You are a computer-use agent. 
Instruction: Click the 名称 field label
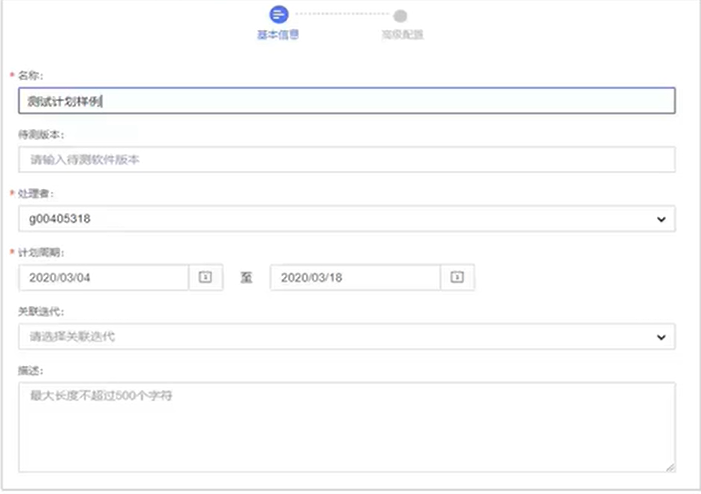30,76
